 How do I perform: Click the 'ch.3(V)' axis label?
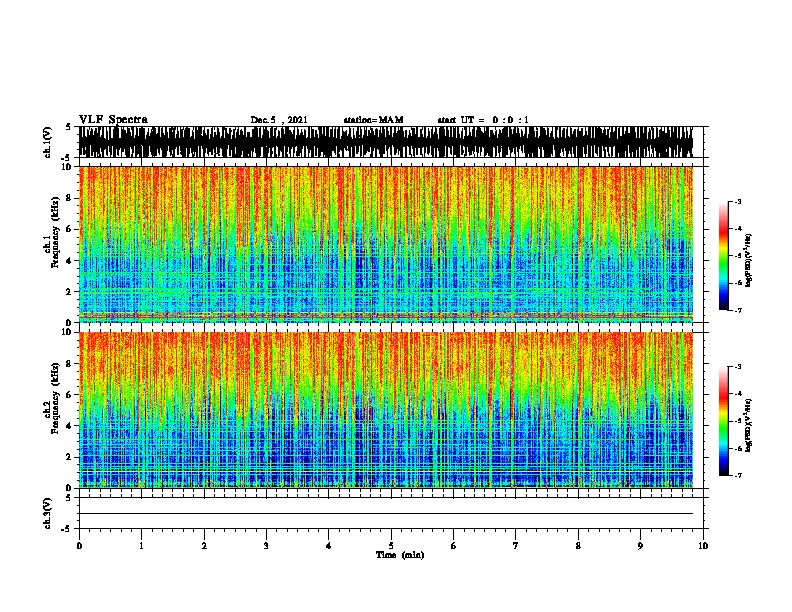48,513
